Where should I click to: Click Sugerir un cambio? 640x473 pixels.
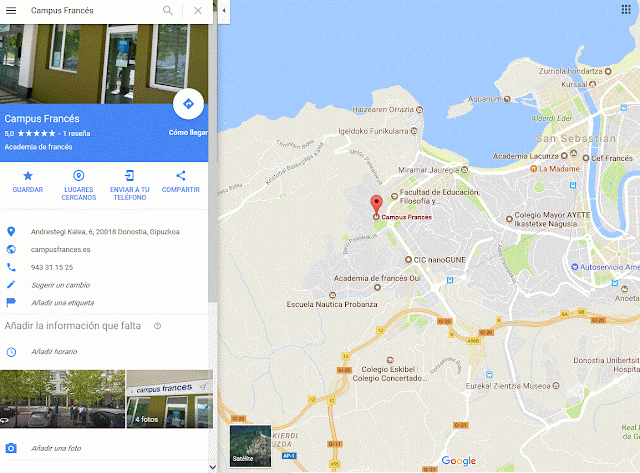click(60, 285)
